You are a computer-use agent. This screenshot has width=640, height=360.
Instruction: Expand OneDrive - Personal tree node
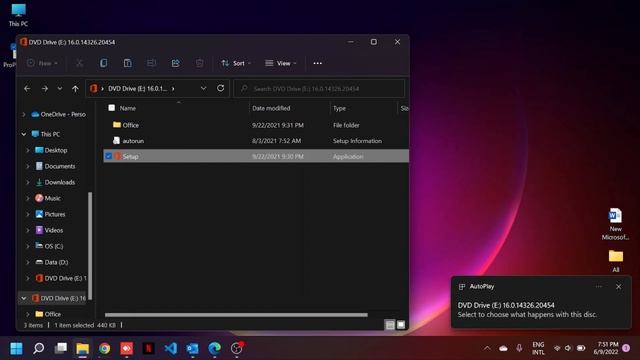click(24, 115)
